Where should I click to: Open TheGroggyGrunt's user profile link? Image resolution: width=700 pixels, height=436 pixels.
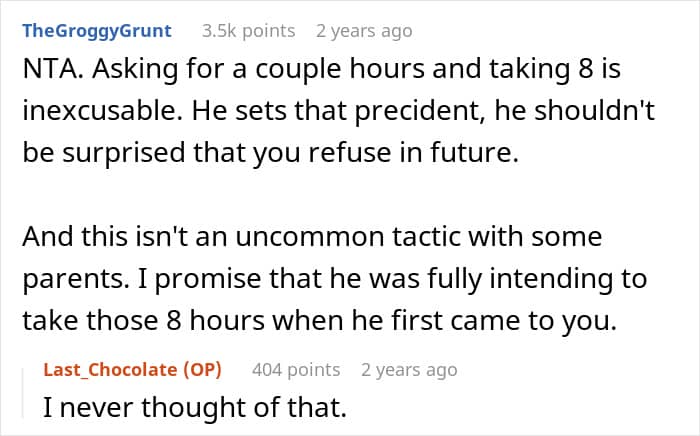coord(97,31)
